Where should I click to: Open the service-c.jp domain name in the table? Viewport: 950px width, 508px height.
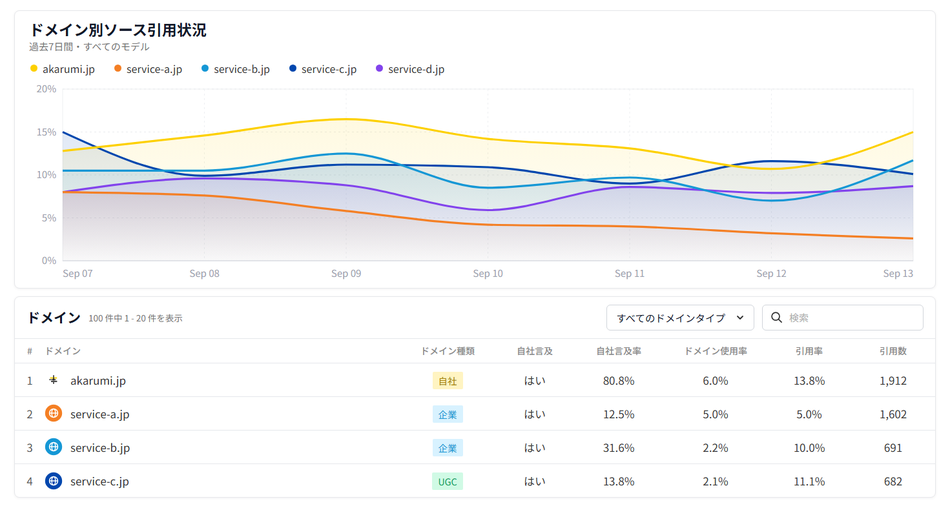pyautogui.click(x=99, y=481)
